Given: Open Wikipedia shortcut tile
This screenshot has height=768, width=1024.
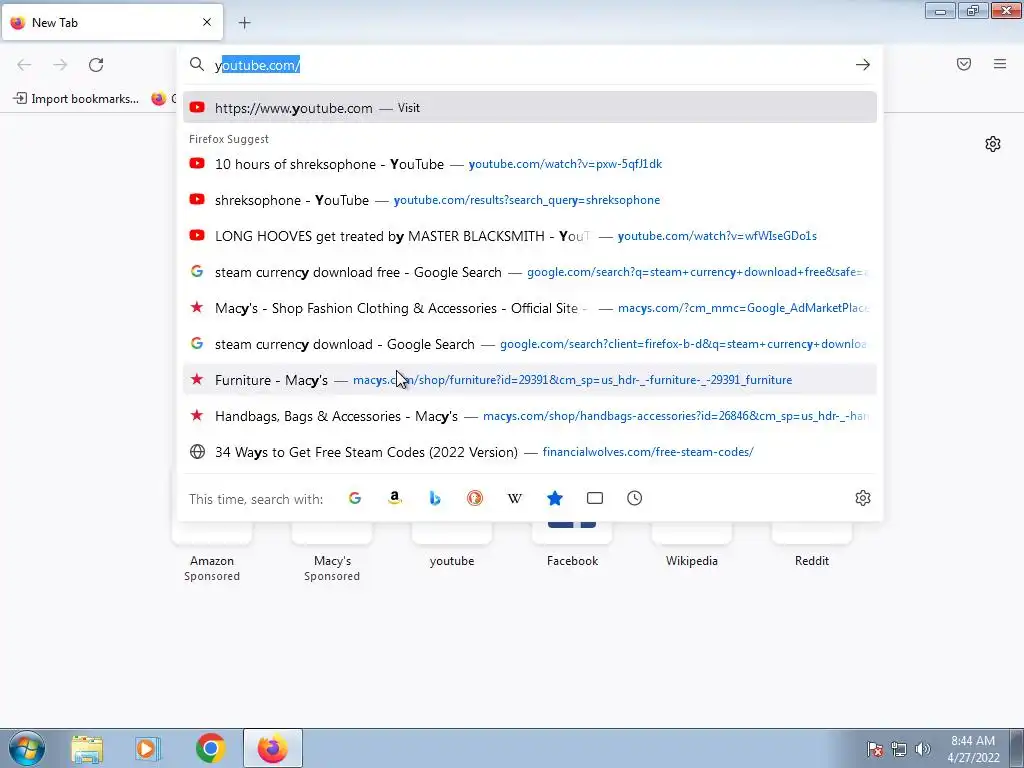Looking at the screenshot, I should [692, 547].
